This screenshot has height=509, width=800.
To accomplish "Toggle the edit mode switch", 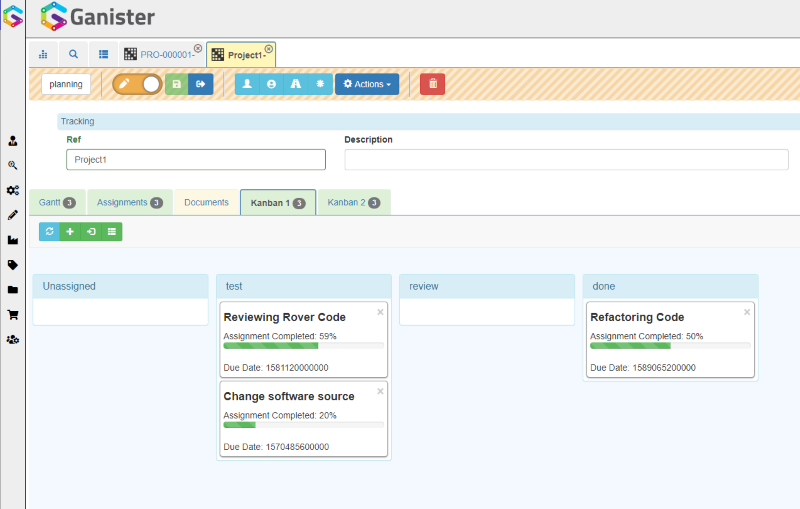I will pyautogui.click(x=137, y=84).
